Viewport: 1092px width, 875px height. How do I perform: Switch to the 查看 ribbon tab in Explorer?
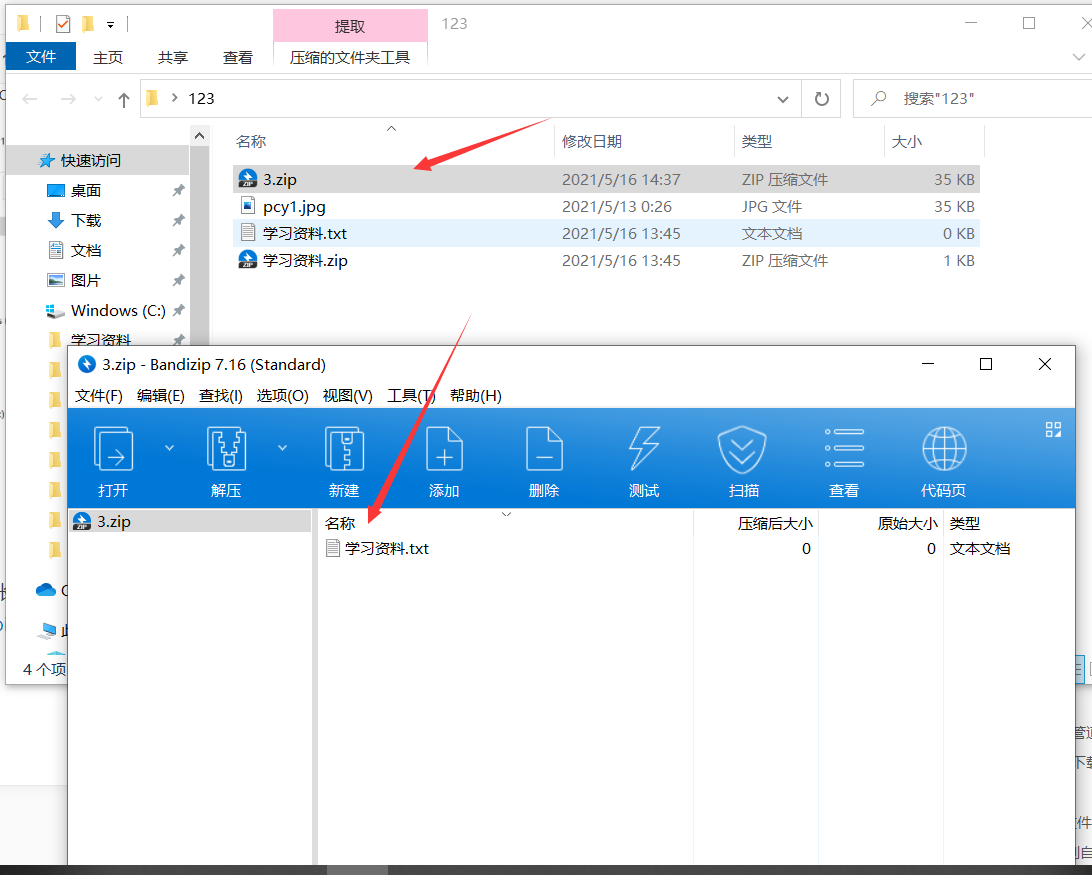click(237, 57)
